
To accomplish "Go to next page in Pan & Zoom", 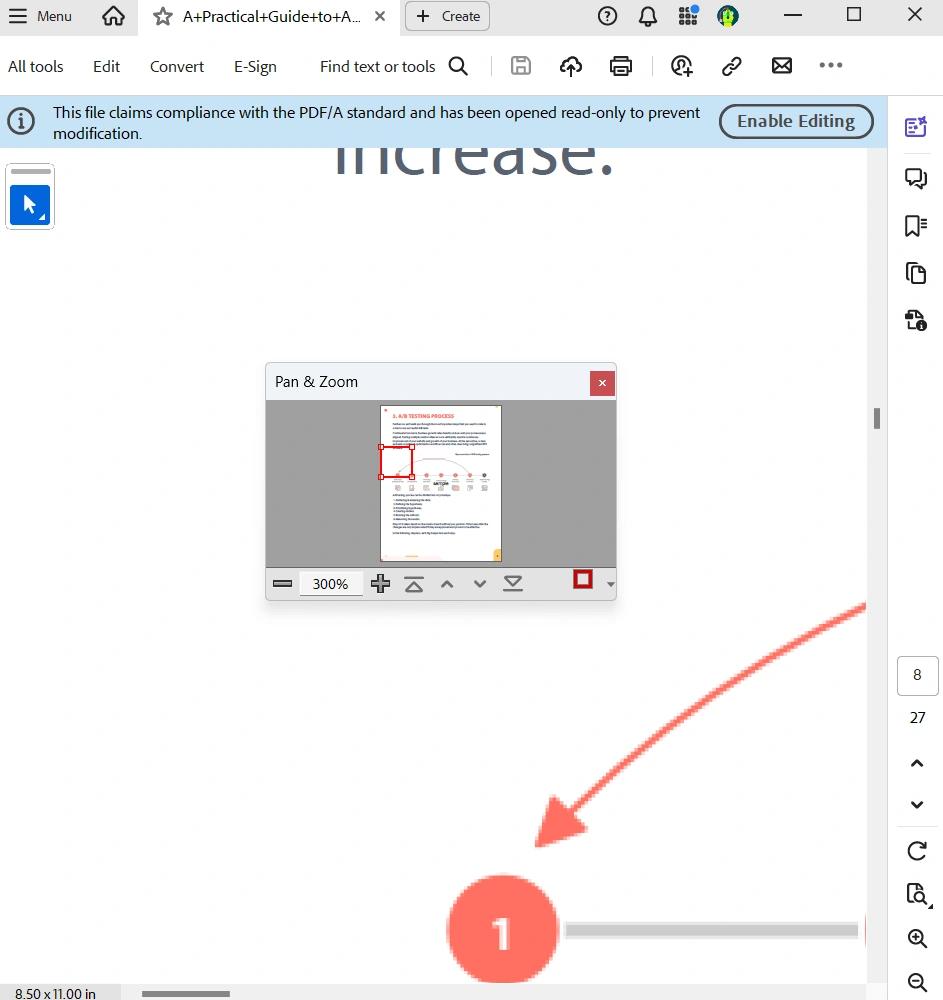I will click(x=480, y=584).
